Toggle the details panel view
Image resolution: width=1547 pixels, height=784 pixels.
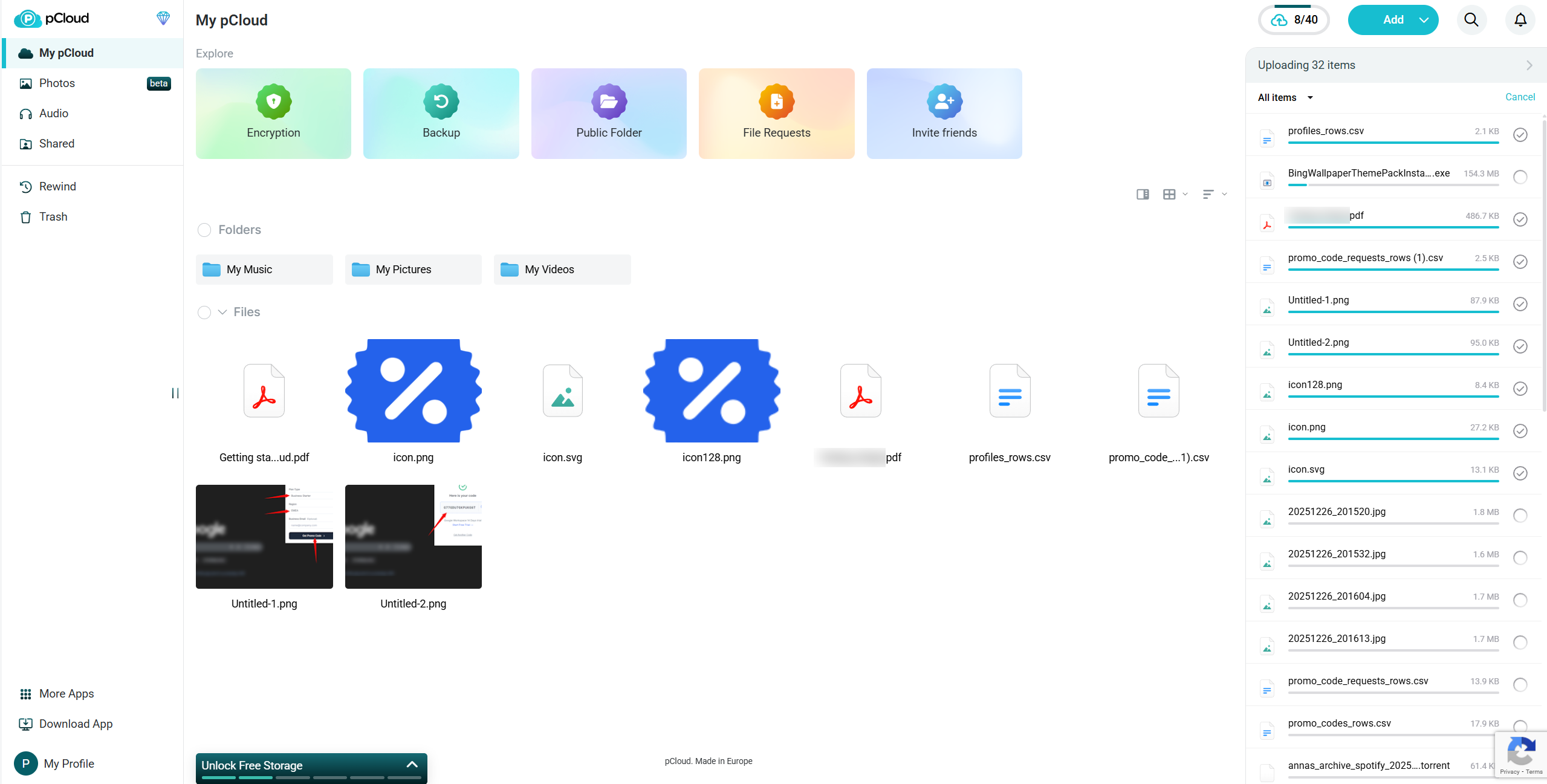pos(1142,194)
